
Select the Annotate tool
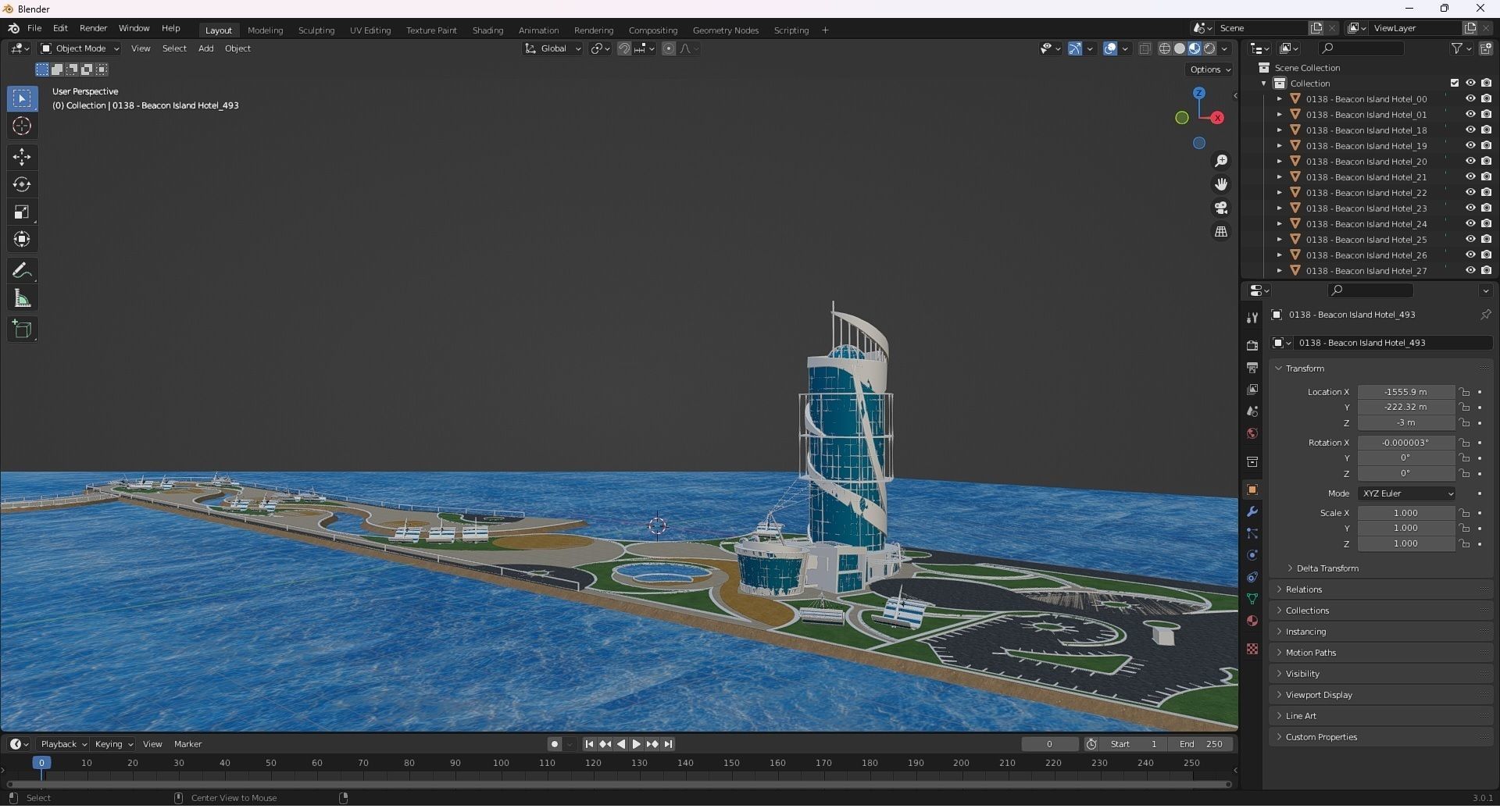coord(22,271)
